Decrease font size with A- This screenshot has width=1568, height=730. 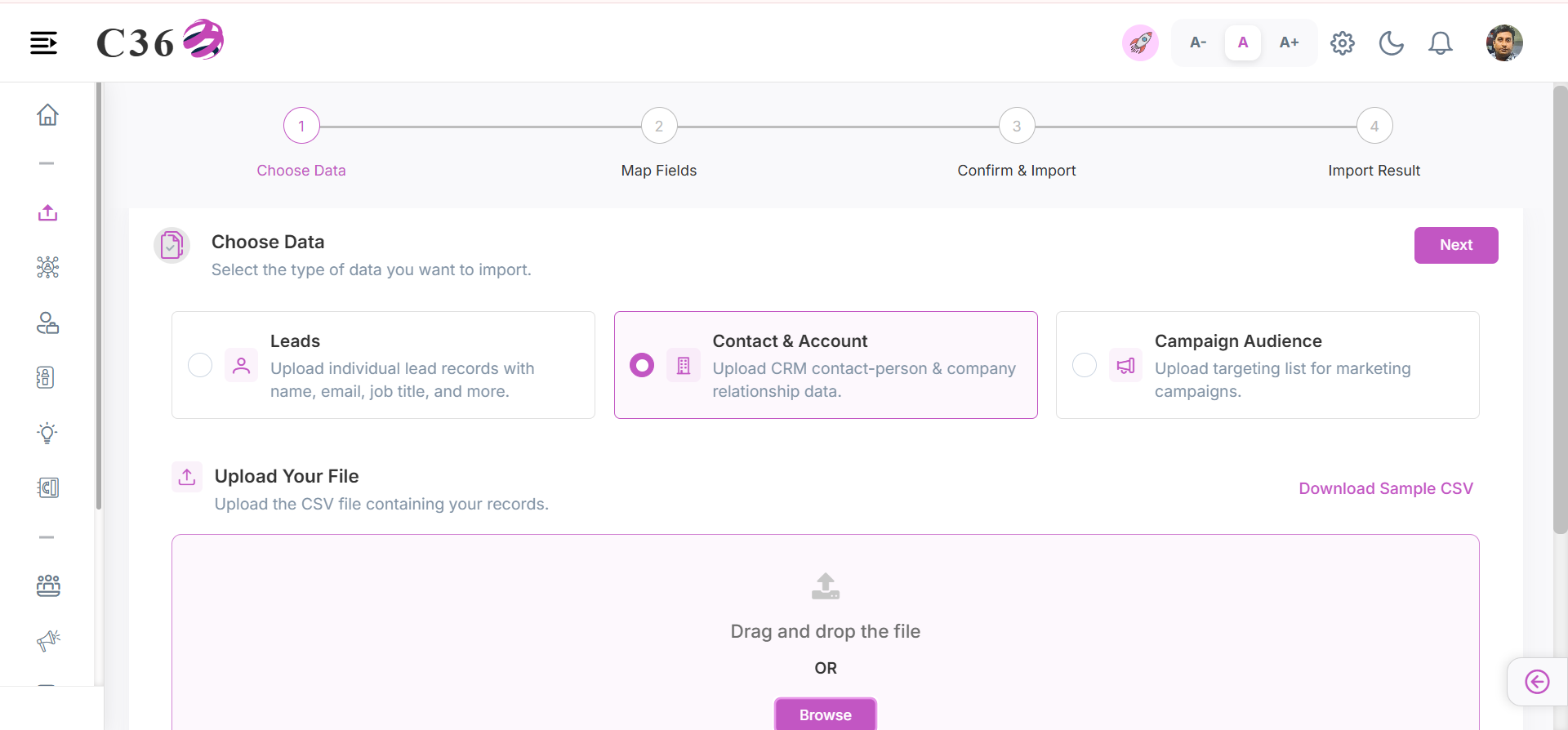point(1198,42)
